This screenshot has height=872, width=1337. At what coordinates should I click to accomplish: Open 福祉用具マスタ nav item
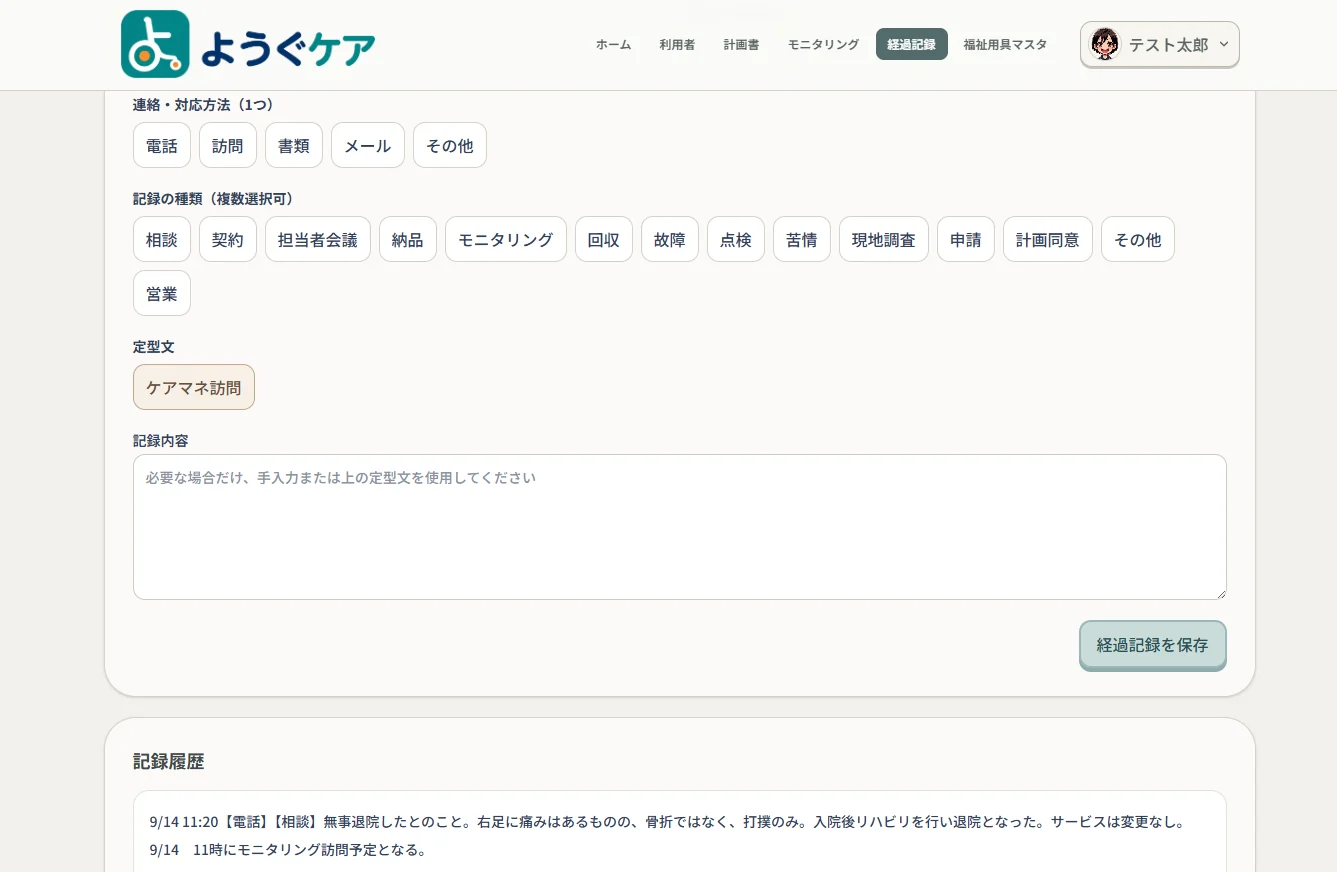1005,44
